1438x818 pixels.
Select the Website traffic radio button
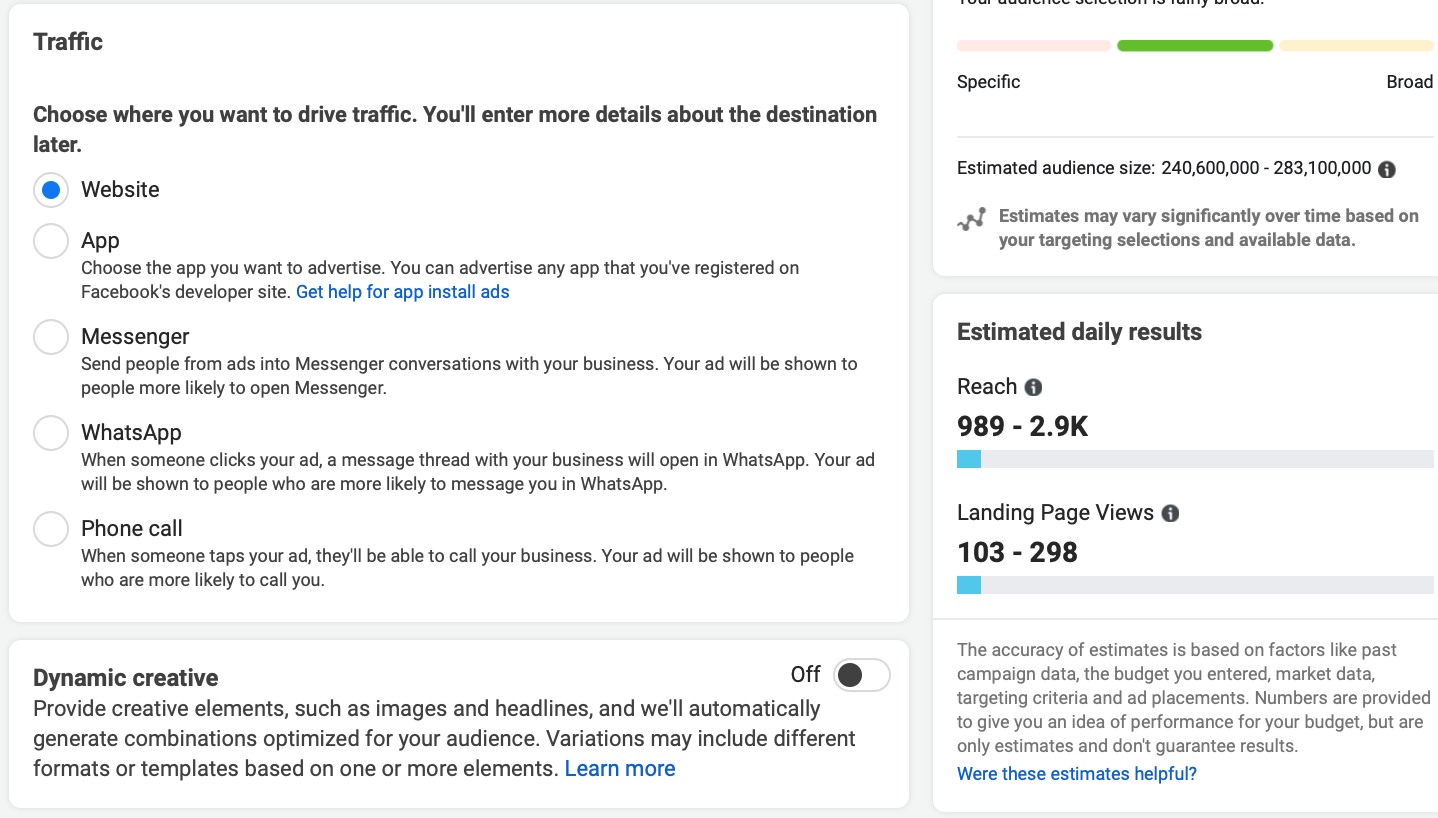[51, 190]
